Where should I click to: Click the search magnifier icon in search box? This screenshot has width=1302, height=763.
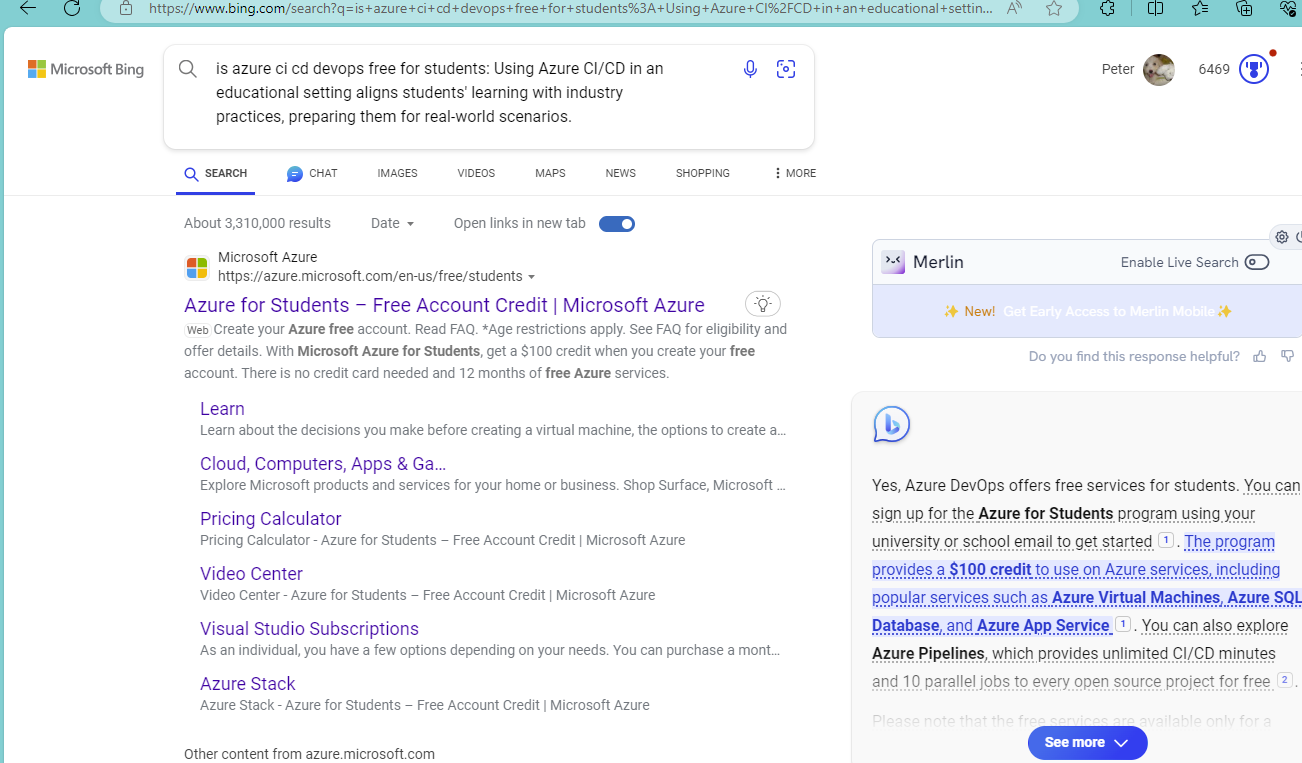coord(188,69)
